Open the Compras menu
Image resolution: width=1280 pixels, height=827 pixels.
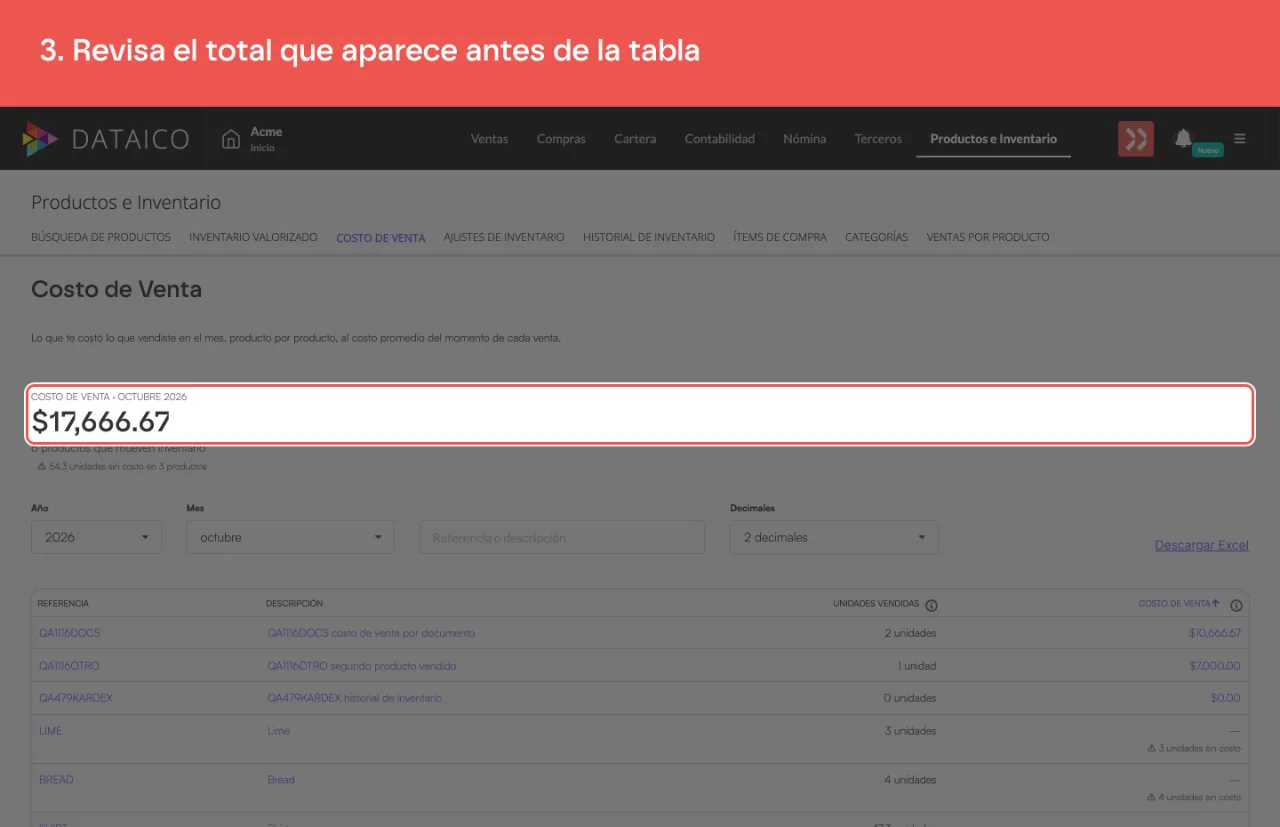click(x=561, y=139)
